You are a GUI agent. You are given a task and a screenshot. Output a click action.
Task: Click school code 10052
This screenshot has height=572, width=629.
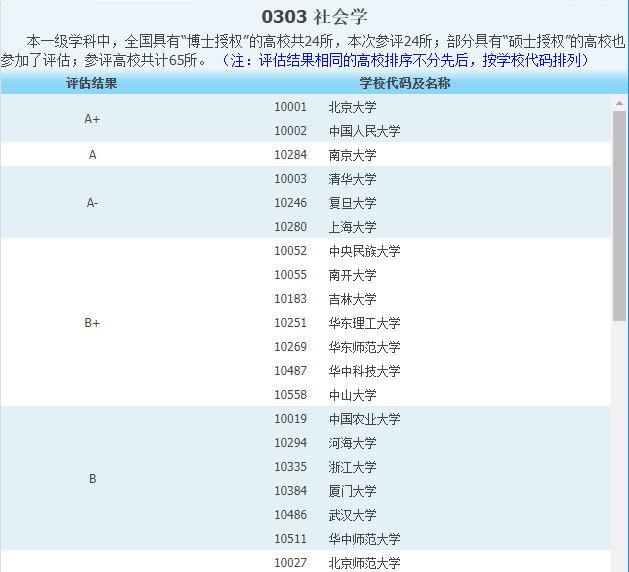[290, 252]
